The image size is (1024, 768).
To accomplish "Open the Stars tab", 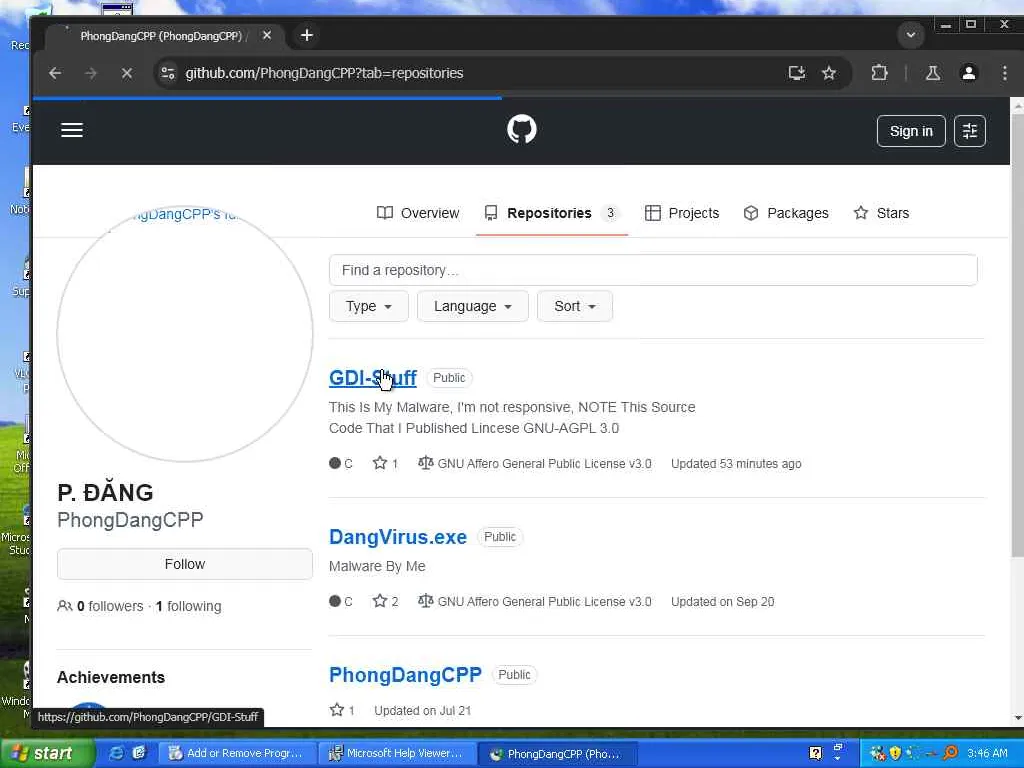I will tap(882, 213).
